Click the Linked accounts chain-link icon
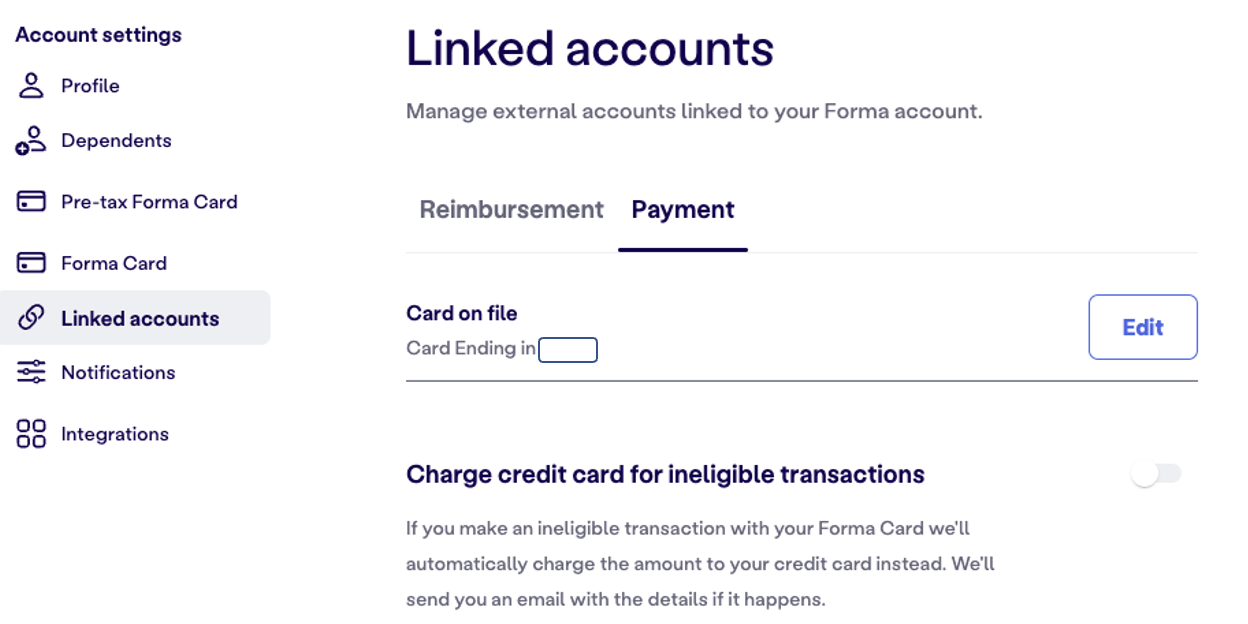This screenshot has width=1248, height=624. (x=31, y=318)
